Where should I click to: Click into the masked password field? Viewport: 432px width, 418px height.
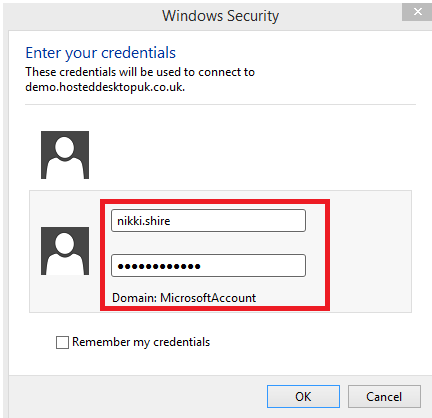pyautogui.click(x=208, y=266)
